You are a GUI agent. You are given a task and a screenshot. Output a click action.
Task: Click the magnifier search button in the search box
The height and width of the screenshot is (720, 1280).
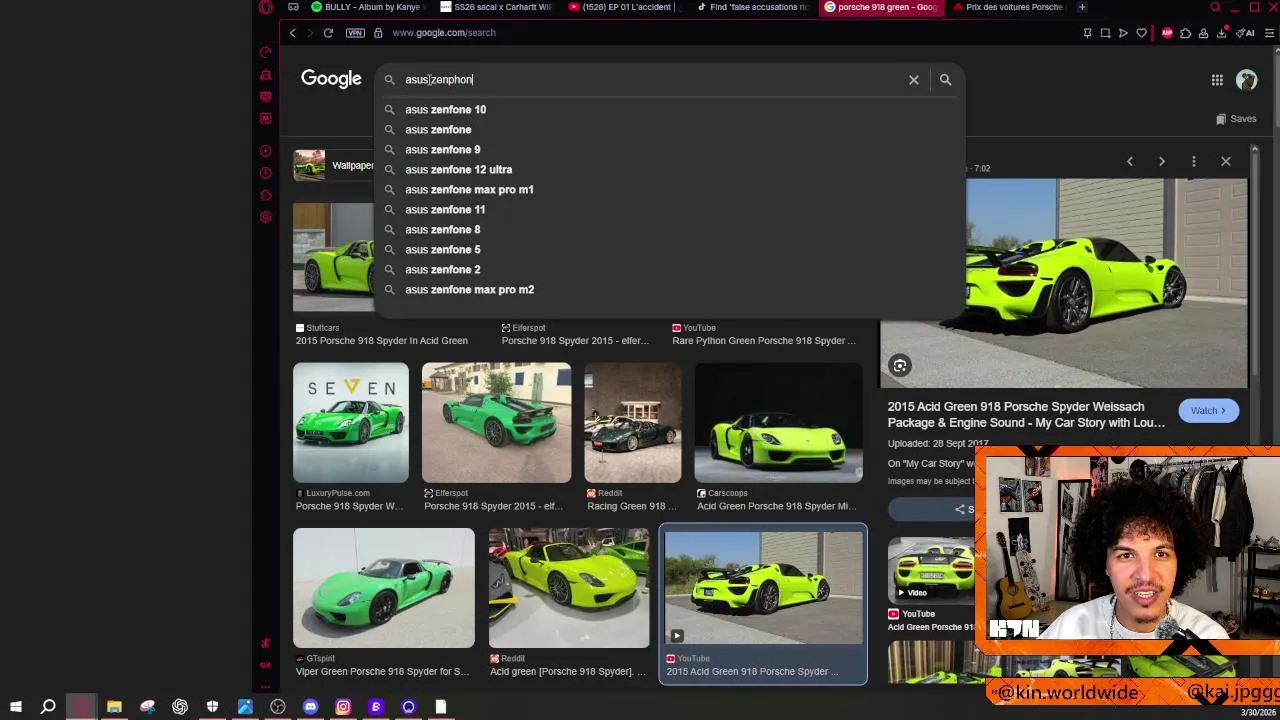pyautogui.click(x=945, y=80)
